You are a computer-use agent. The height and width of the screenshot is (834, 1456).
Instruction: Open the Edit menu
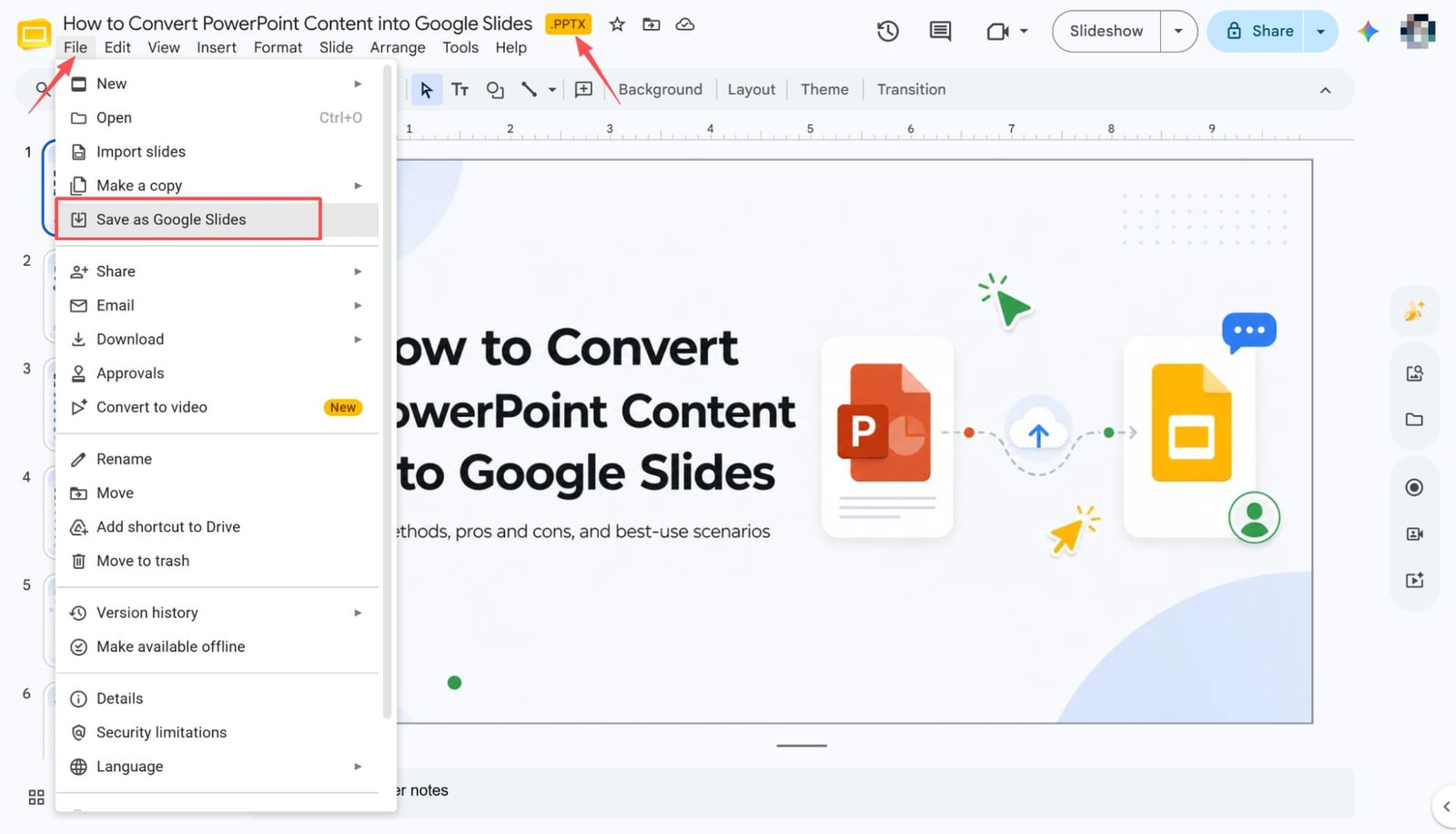pos(117,47)
